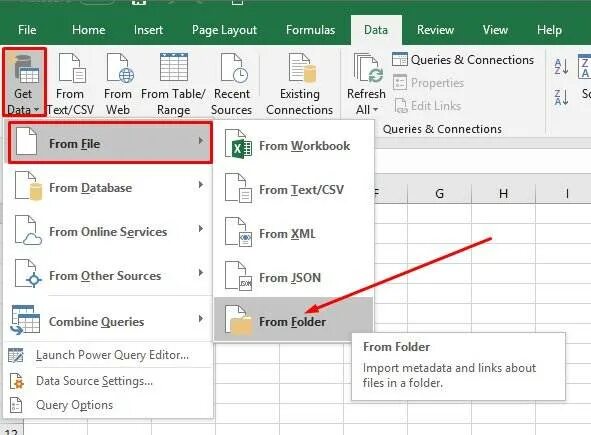The width and height of the screenshot is (591, 435).
Task: Click Edit Links in the ribbon
Action: click(x=428, y=106)
